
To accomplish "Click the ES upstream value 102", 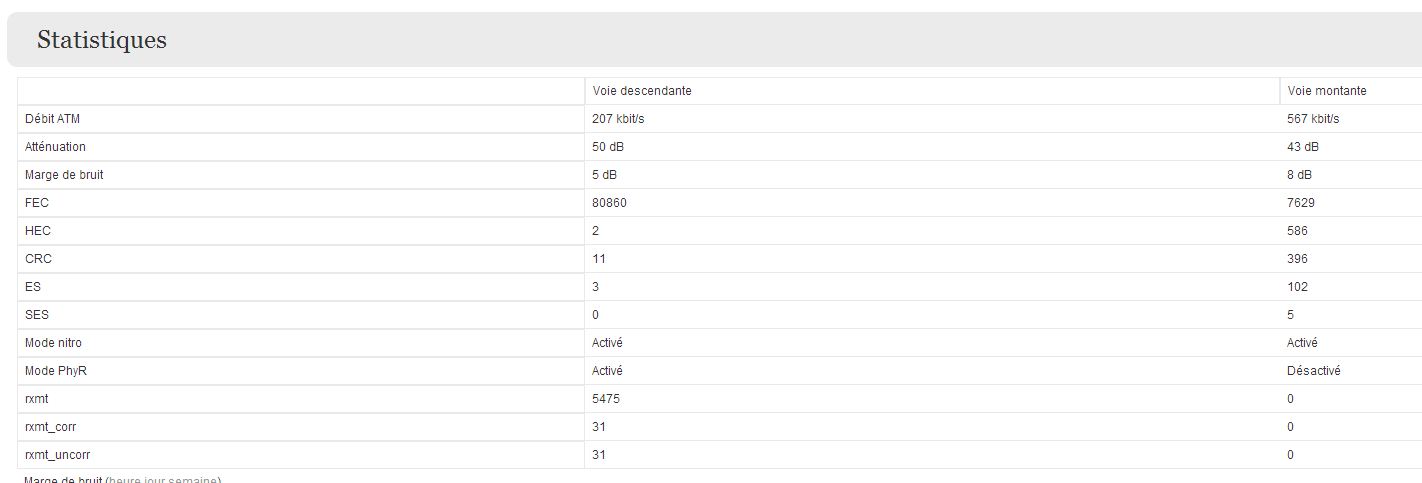I will pyautogui.click(x=1297, y=287).
